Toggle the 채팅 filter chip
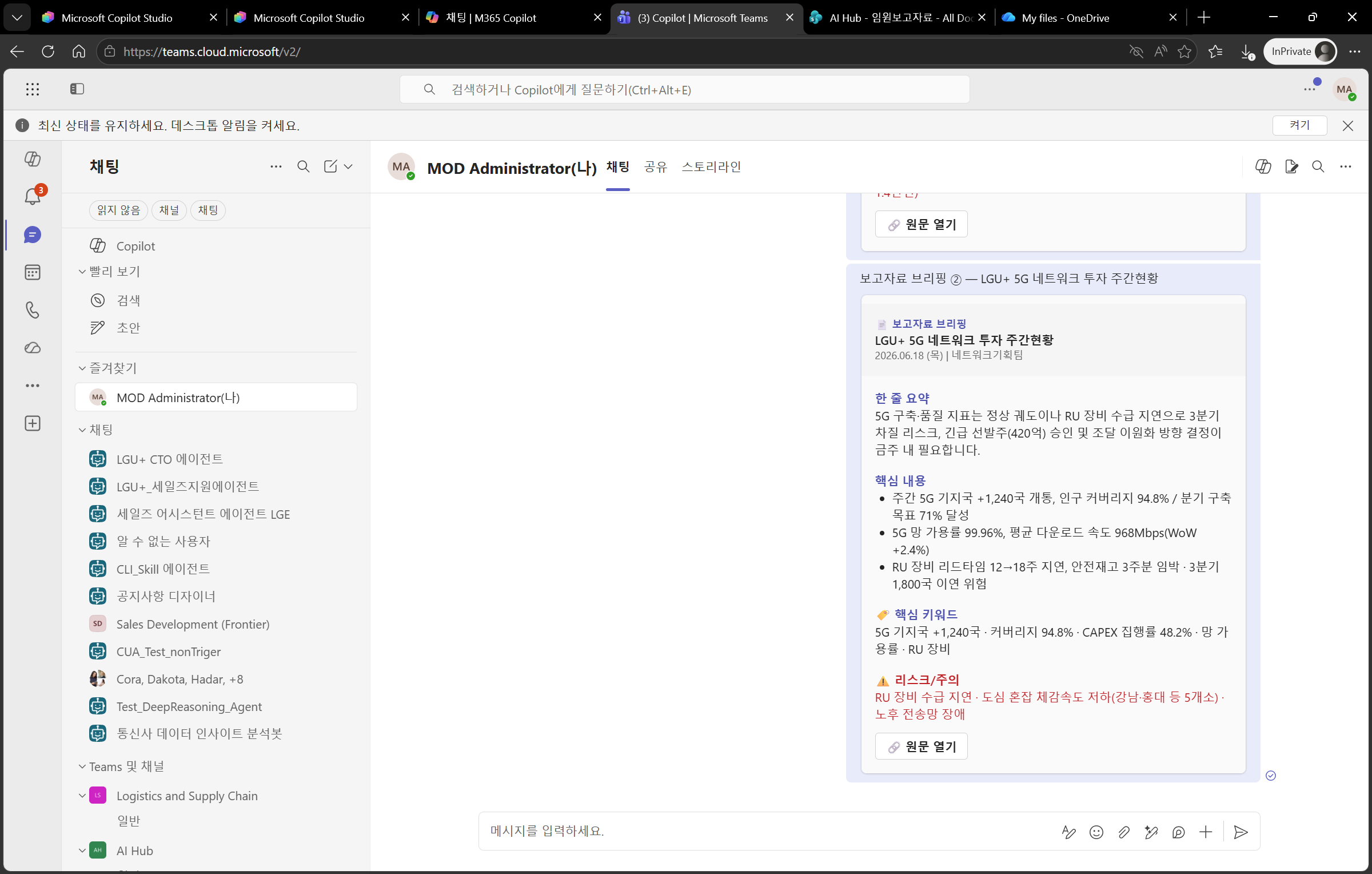The height and width of the screenshot is (874, 1372). tap(208, 210)
